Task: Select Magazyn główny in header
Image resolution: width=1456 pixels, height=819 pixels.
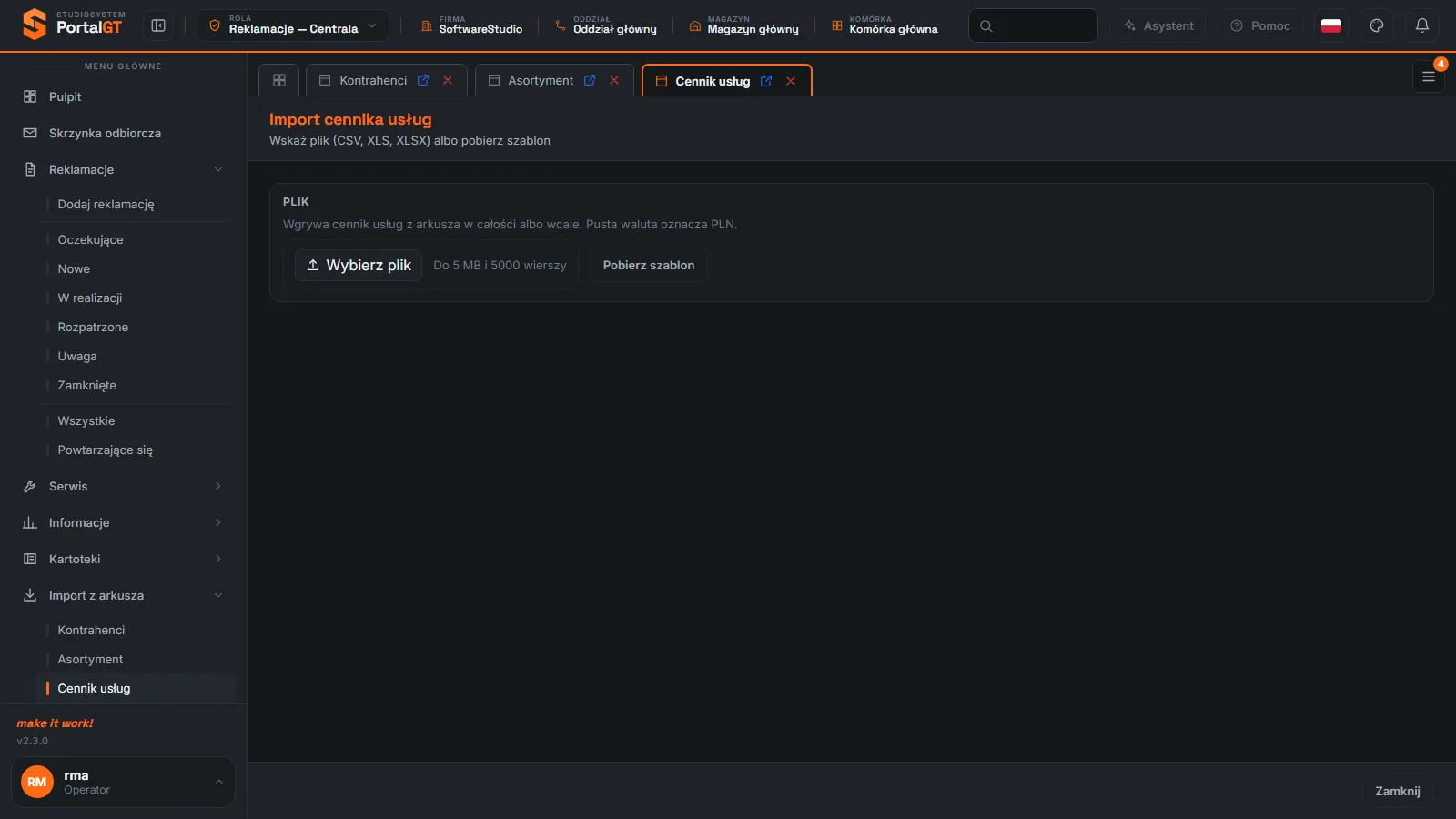Action: (x=744, y=25)
